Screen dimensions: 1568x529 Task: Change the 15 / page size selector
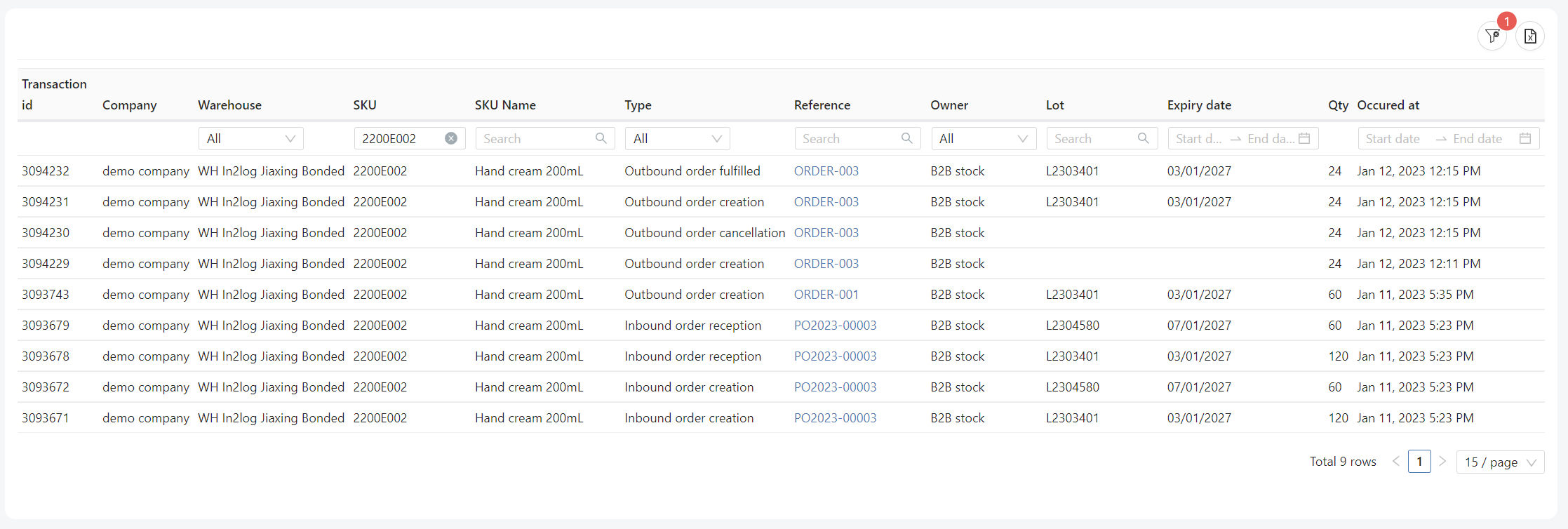1500,462
